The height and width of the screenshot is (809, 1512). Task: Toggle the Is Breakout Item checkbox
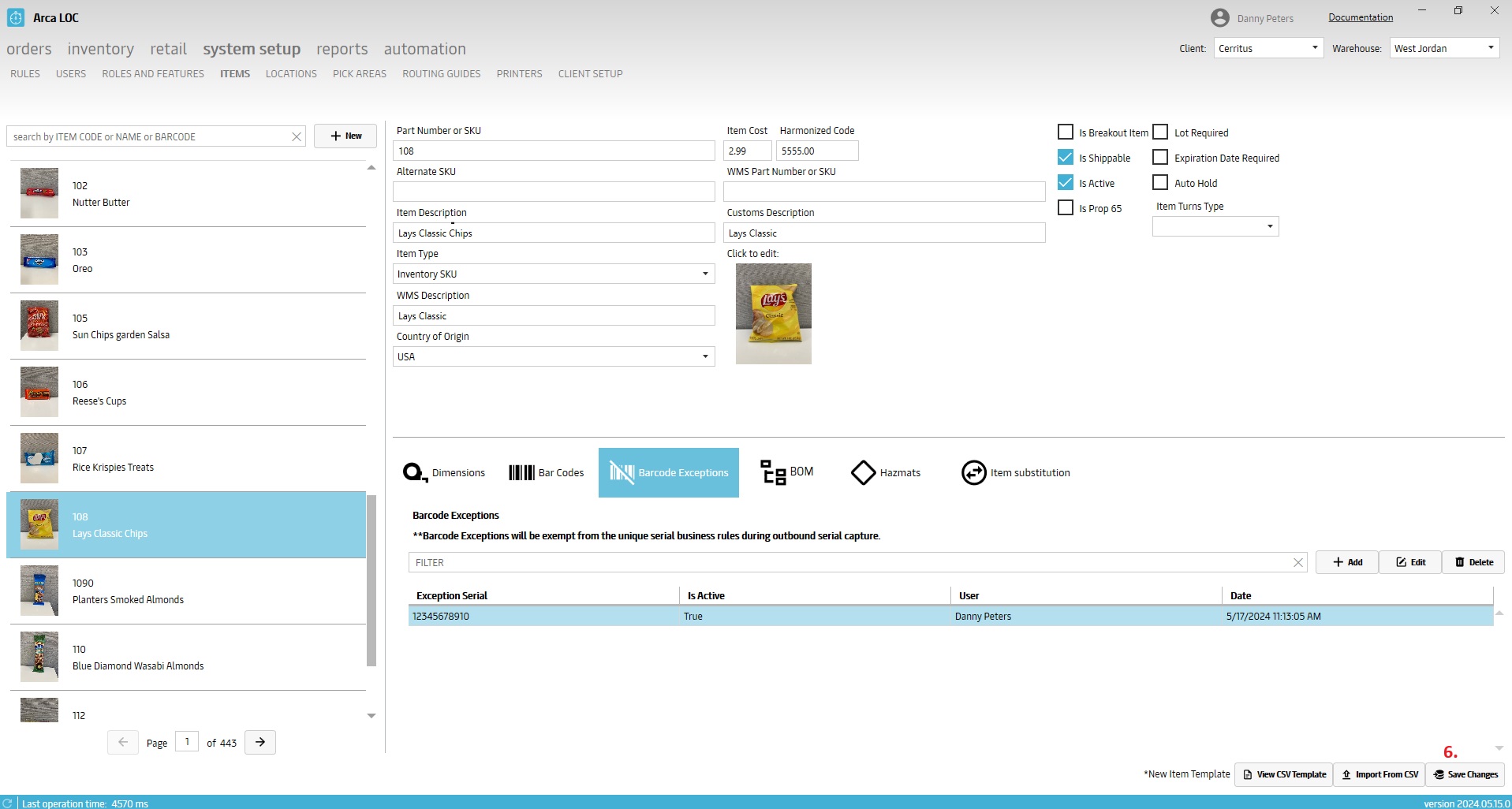(1066, 132)
